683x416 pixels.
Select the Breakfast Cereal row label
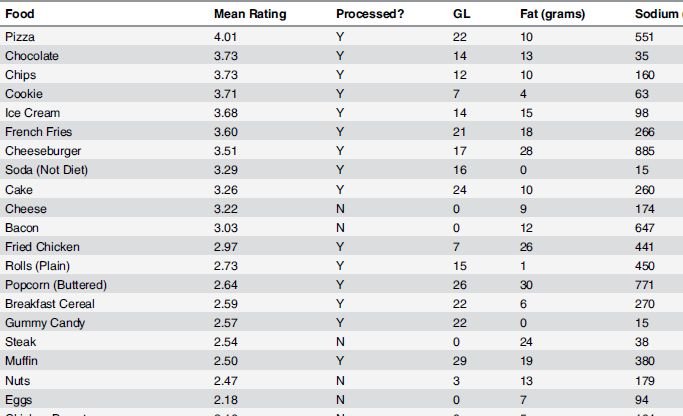50,304
